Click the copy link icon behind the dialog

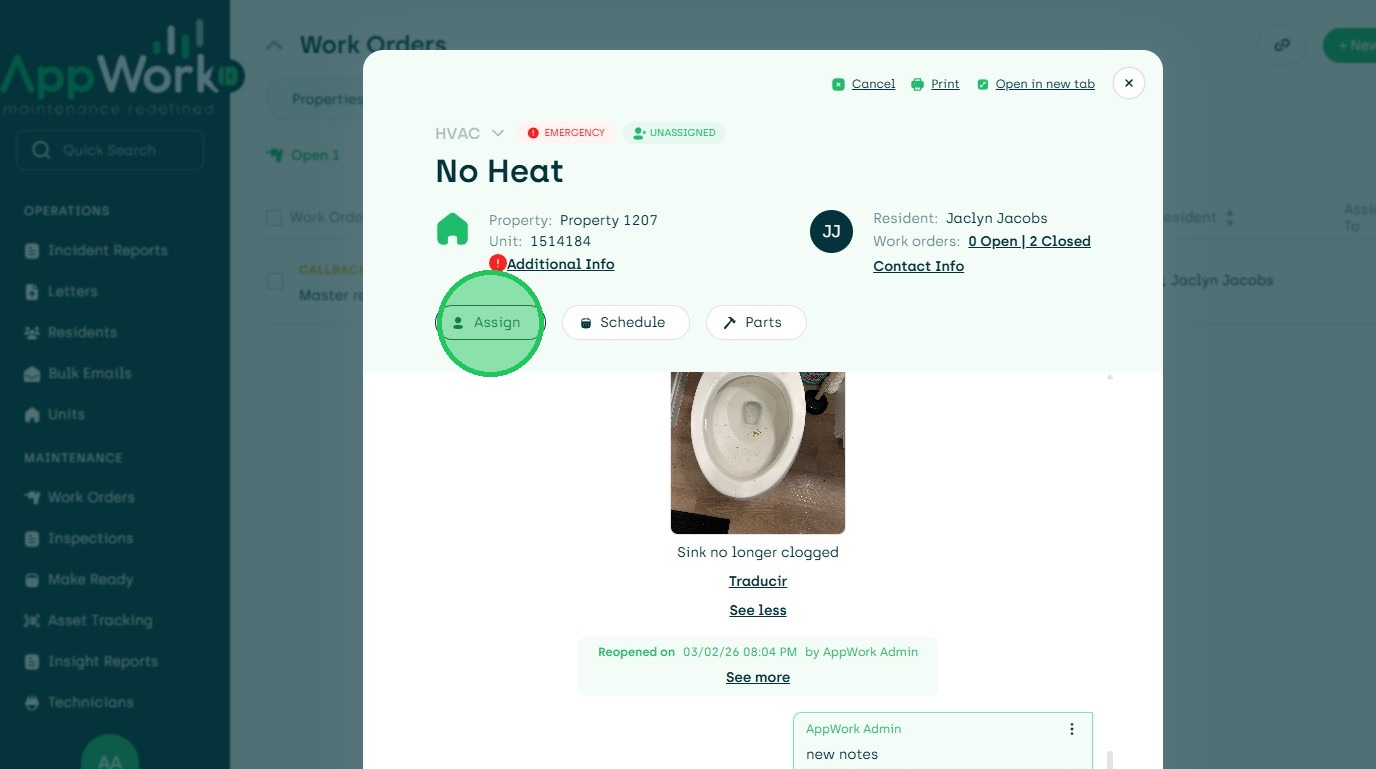coord(1281,45)
